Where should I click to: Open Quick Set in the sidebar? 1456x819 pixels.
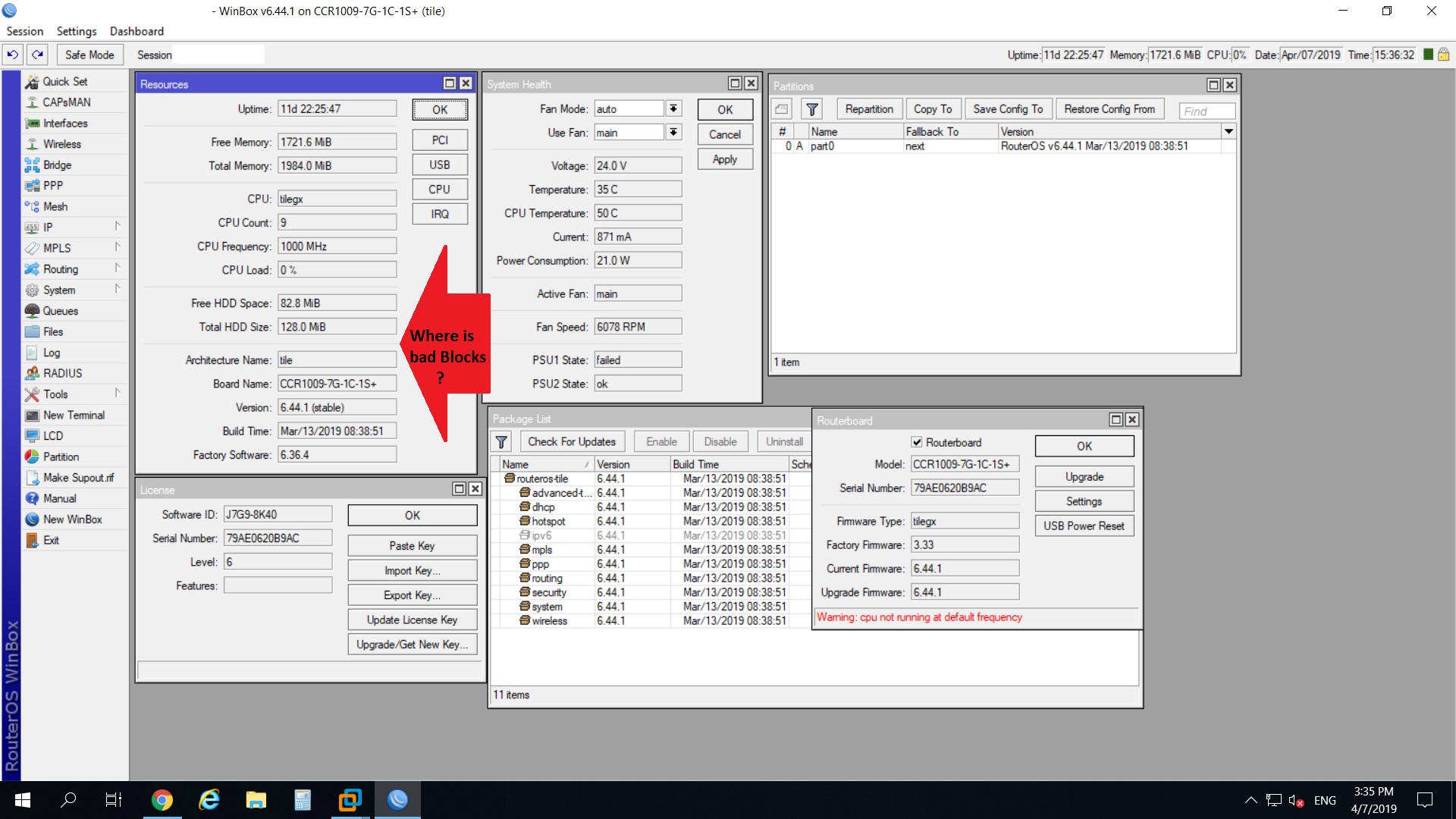point(65,81)
